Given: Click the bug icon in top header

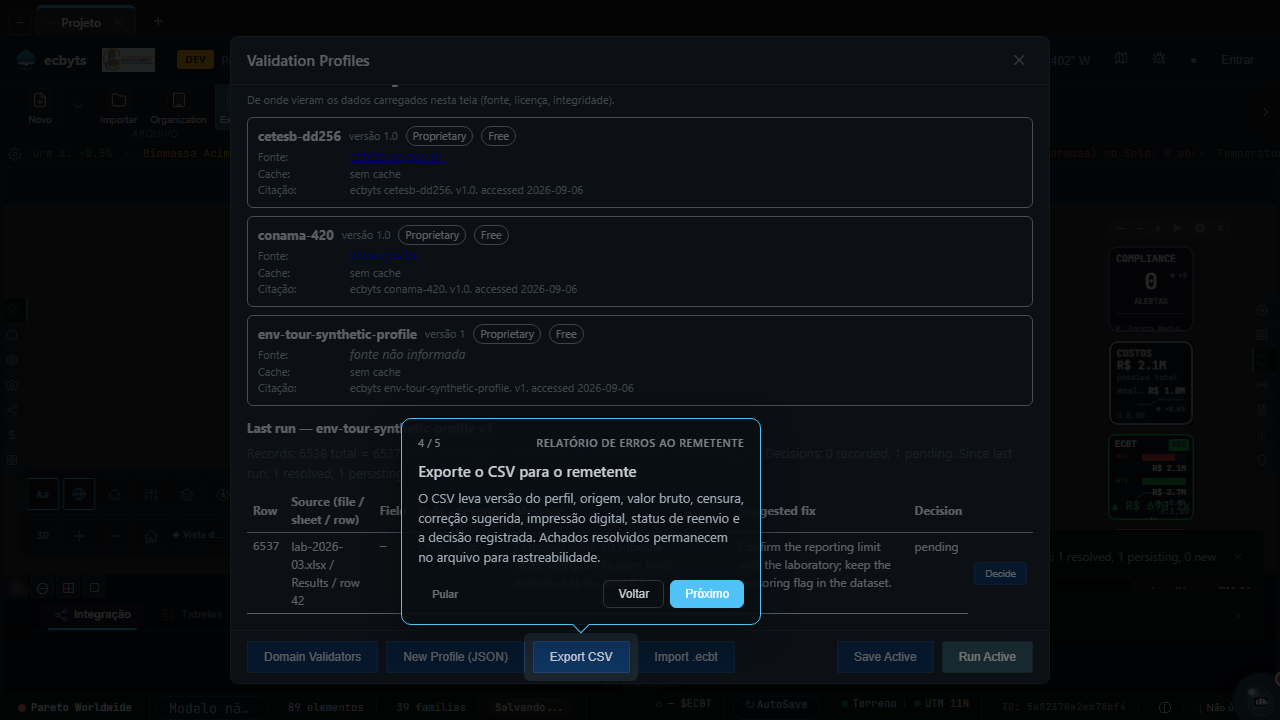Looking at the screenshot, I should pyautogui.click(x=1158, y=59).
